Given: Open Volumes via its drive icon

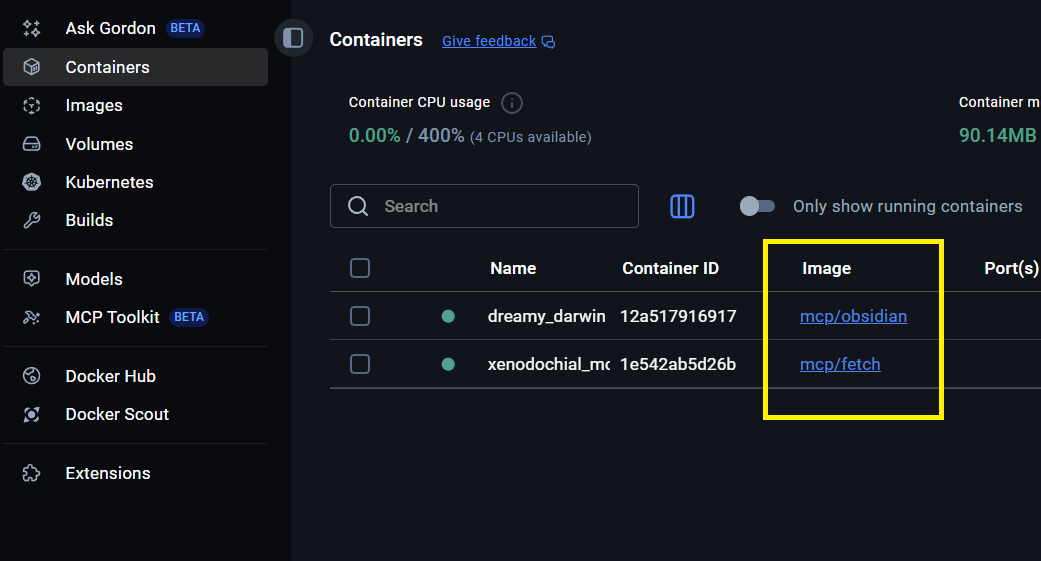Looking at the screenshot, I should (31, 144).
